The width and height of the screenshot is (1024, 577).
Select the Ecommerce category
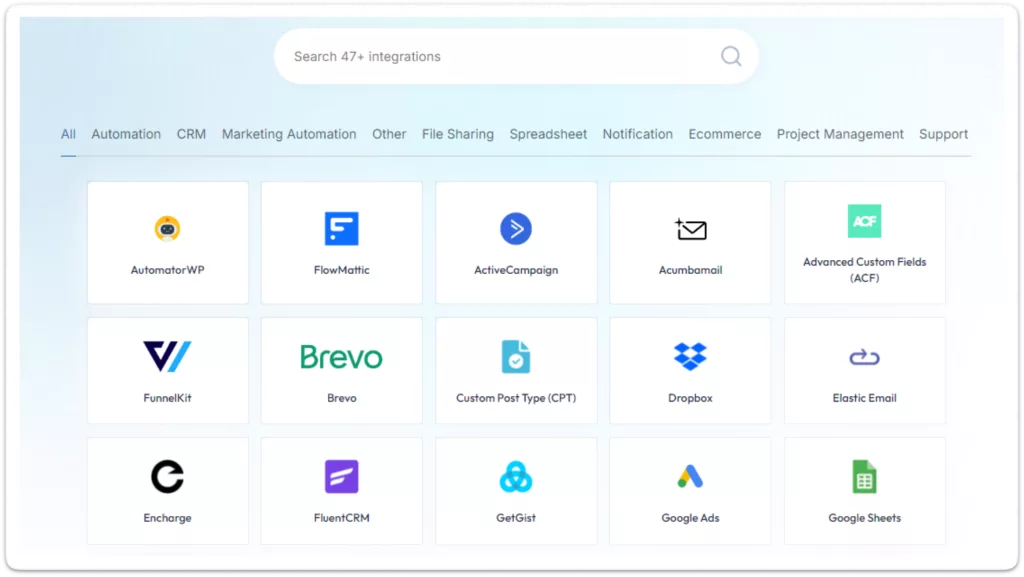click(x=724, y=133)
